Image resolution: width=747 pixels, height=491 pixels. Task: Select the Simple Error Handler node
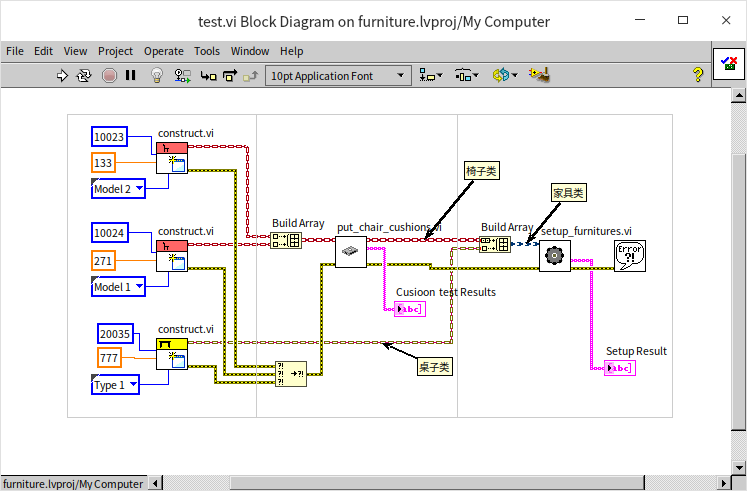(x=630, y=256)
